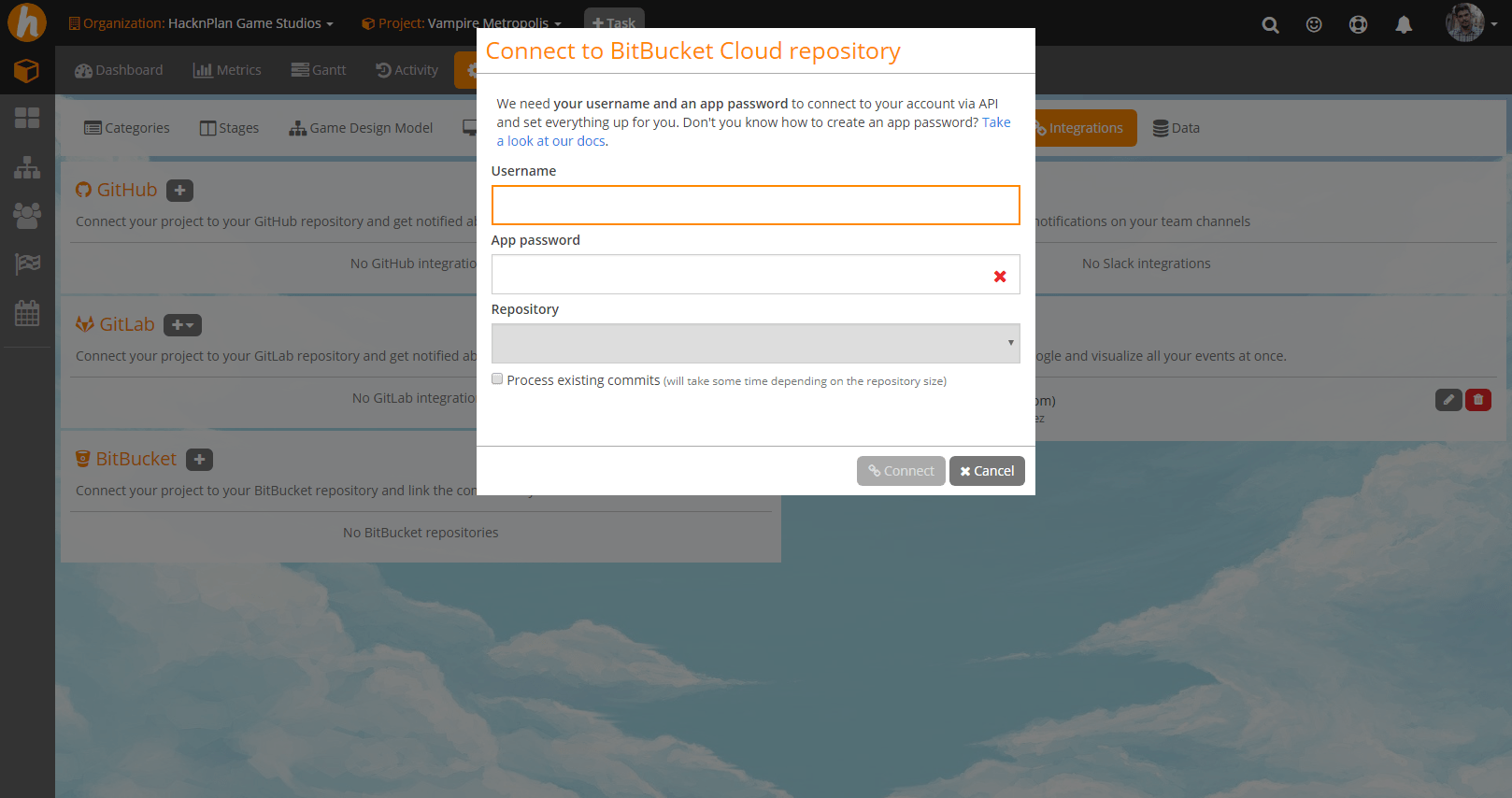Open the milestones flag sidebar icon
Image resolution: width=1512 pixels, height=798 pixels.
pos(27,264)
